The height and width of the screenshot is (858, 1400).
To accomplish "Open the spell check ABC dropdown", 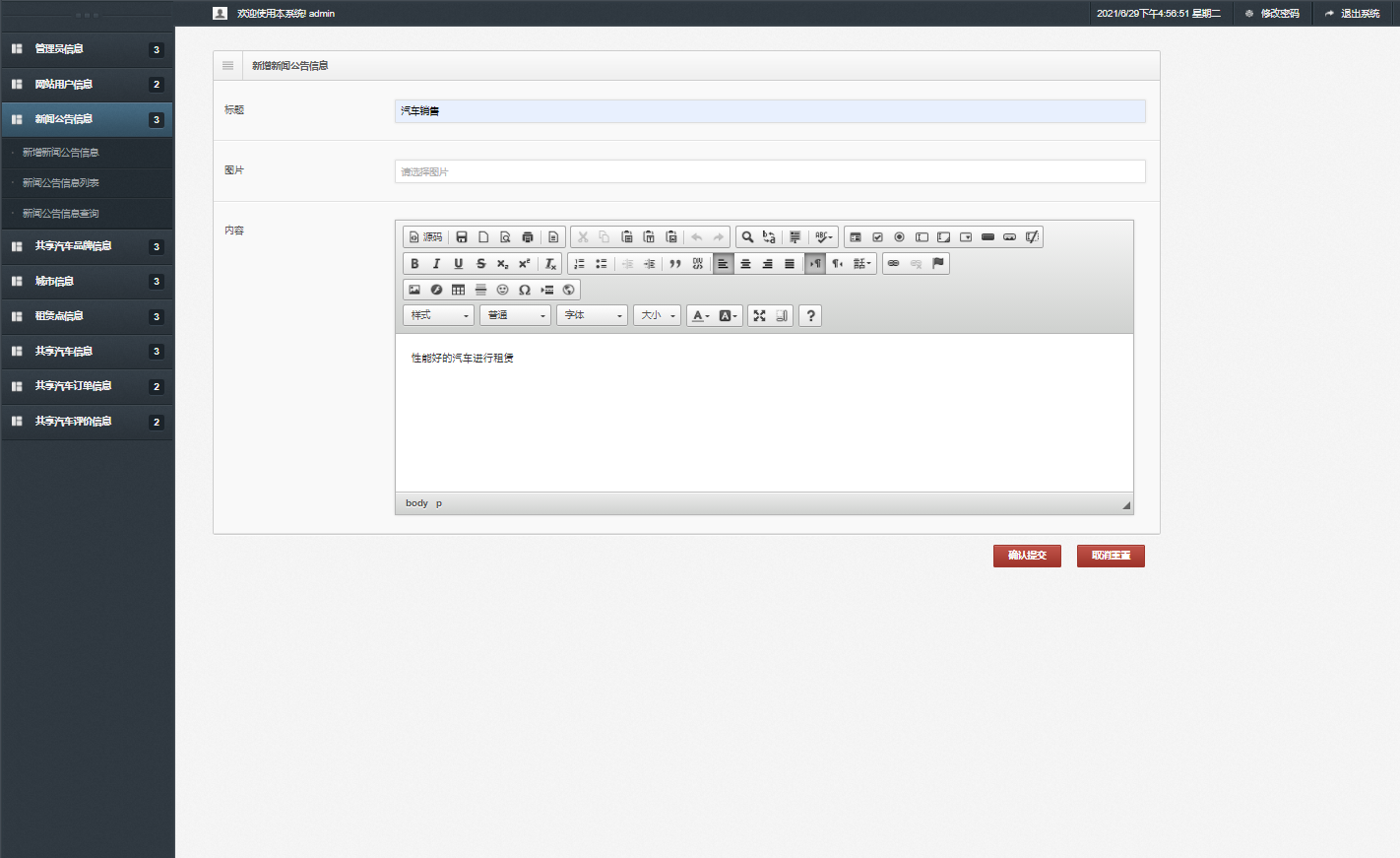I will coord(824,237).
